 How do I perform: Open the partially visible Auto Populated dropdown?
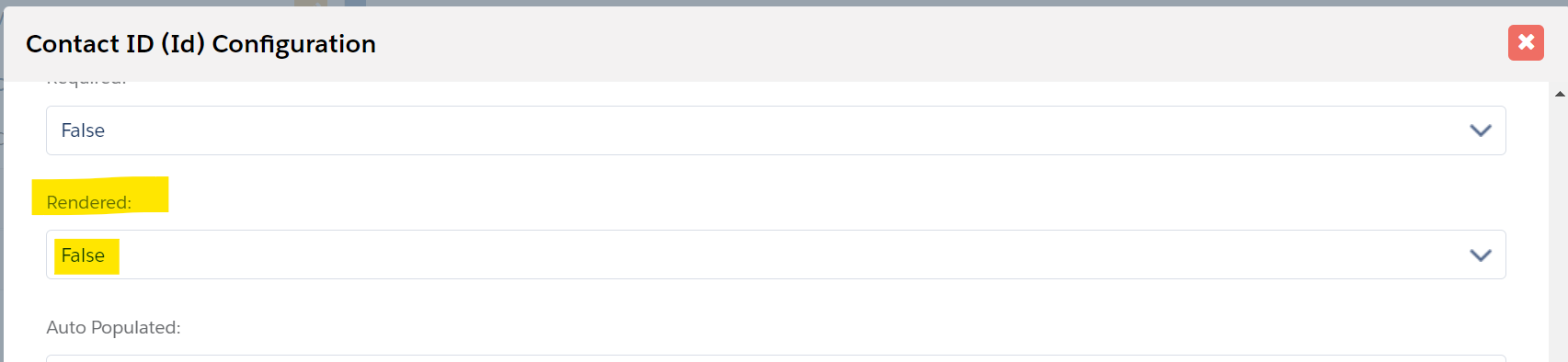775,358
